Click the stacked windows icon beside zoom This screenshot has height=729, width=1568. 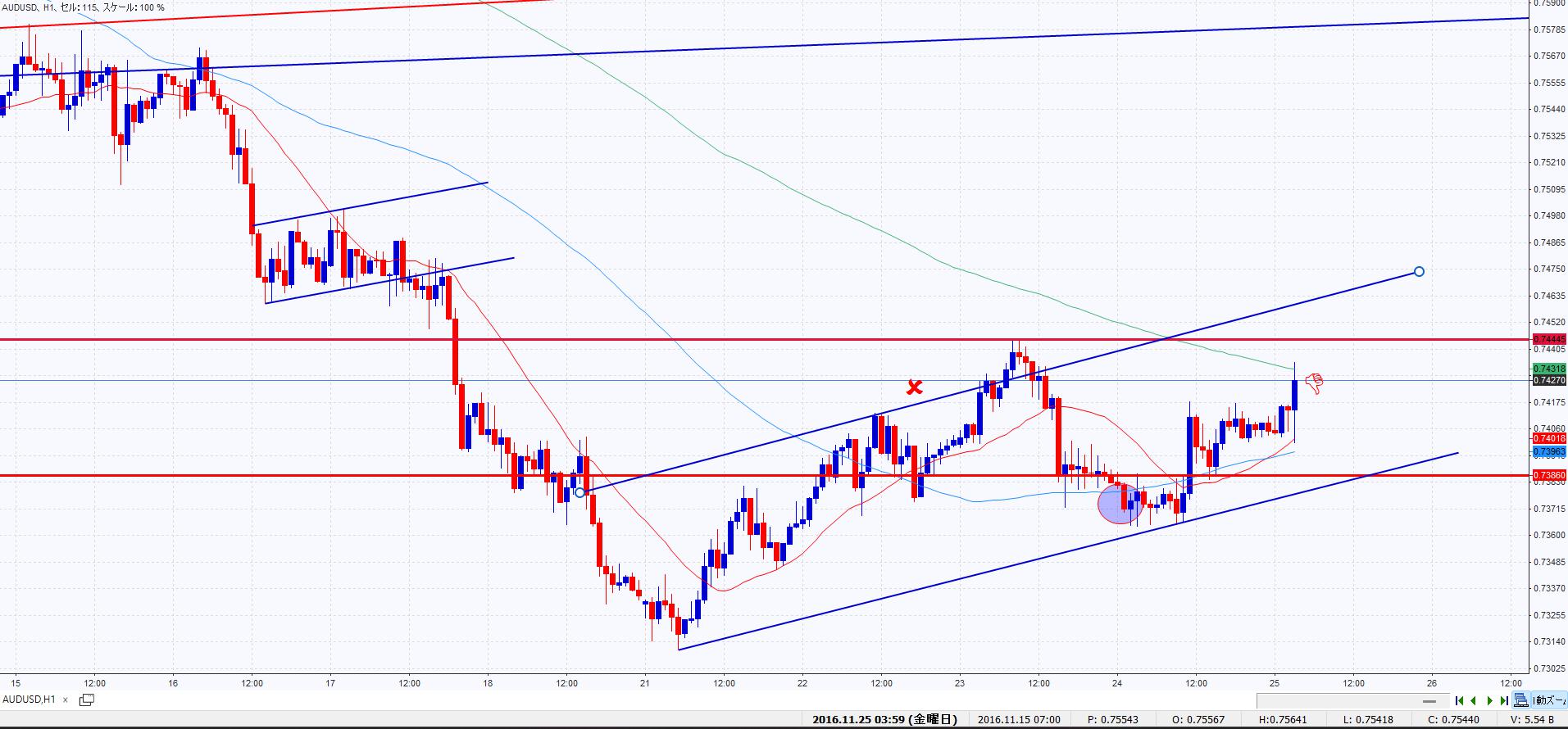click(x=1521, y=700)
